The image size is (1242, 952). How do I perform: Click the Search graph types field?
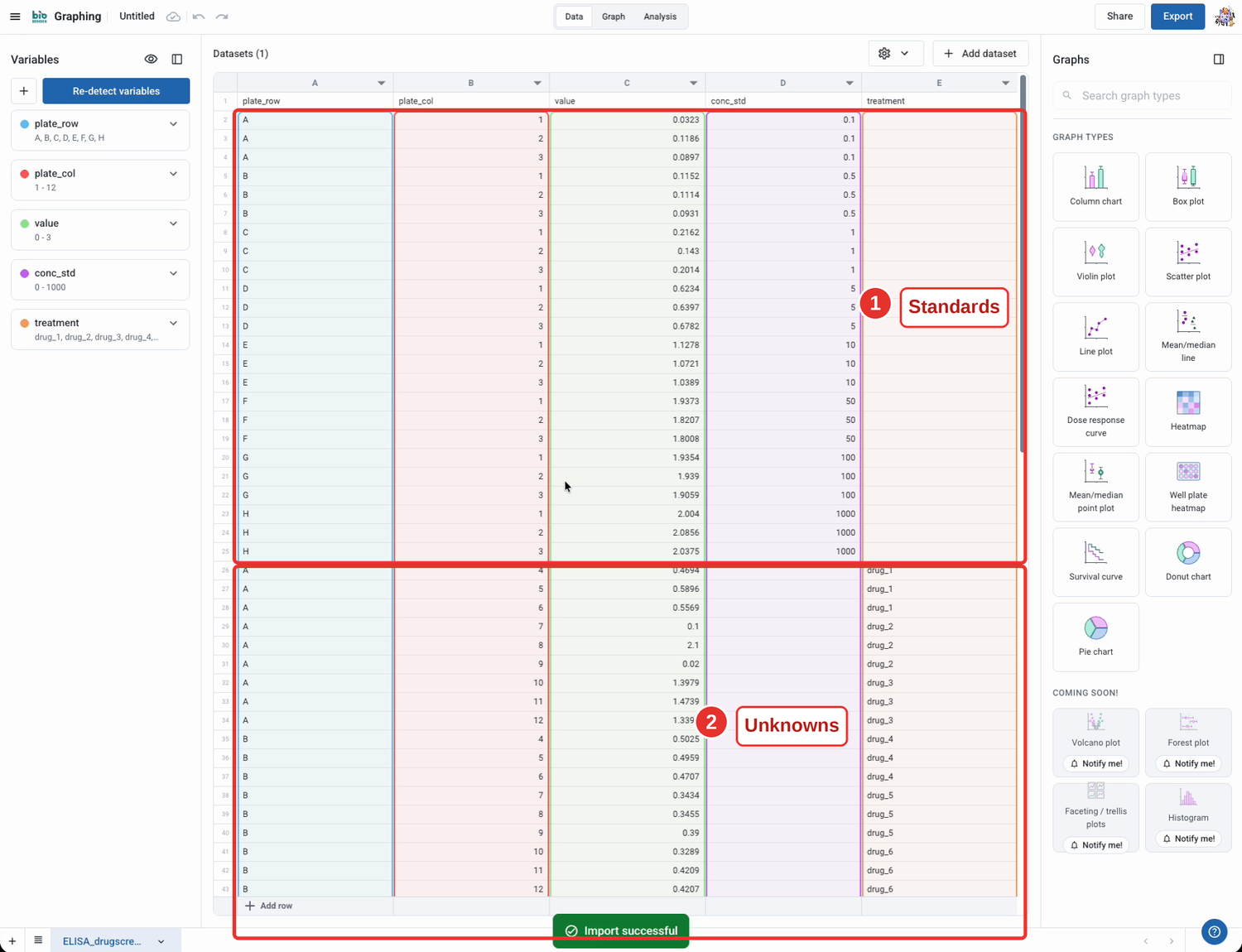point(1142,96)
